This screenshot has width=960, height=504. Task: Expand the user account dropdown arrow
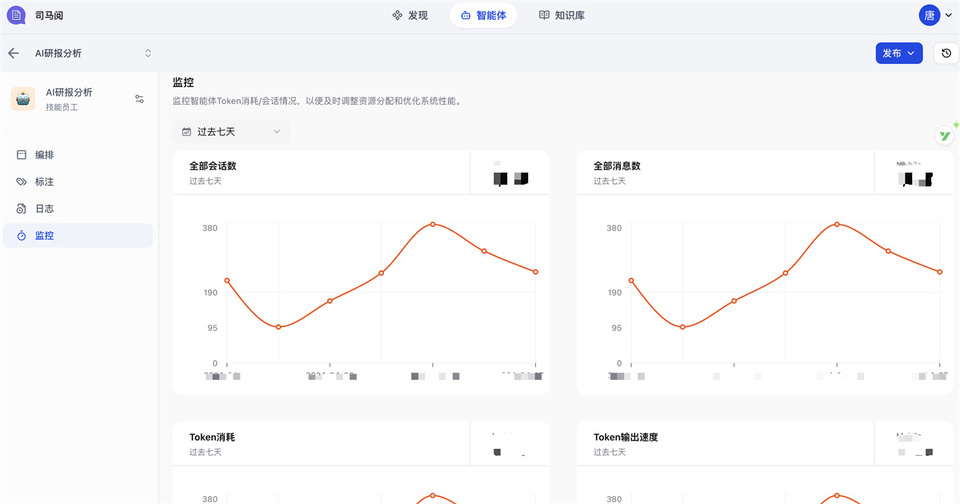click(x=948, y=15)
